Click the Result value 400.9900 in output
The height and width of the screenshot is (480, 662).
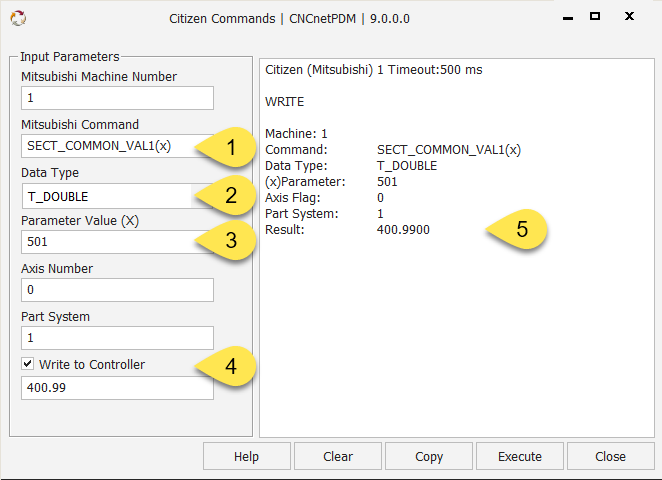point(403,230)
